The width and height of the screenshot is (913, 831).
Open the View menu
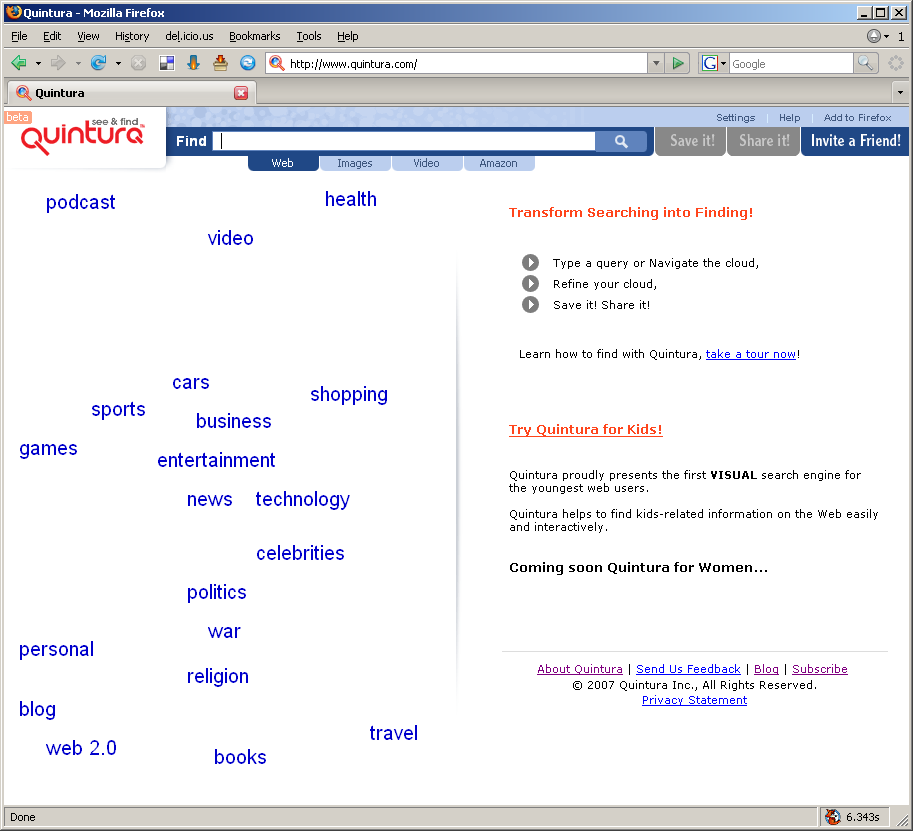click(x=88, y=36)
